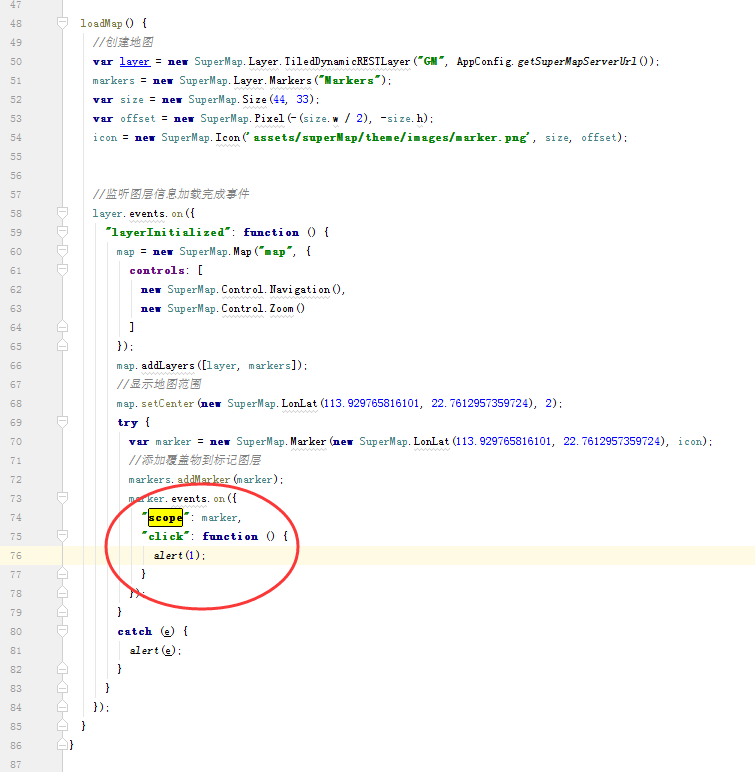Click the fold end marker on line 86
Image resolution: width=755 pixels, height=772 pixels.
point(62,745)
